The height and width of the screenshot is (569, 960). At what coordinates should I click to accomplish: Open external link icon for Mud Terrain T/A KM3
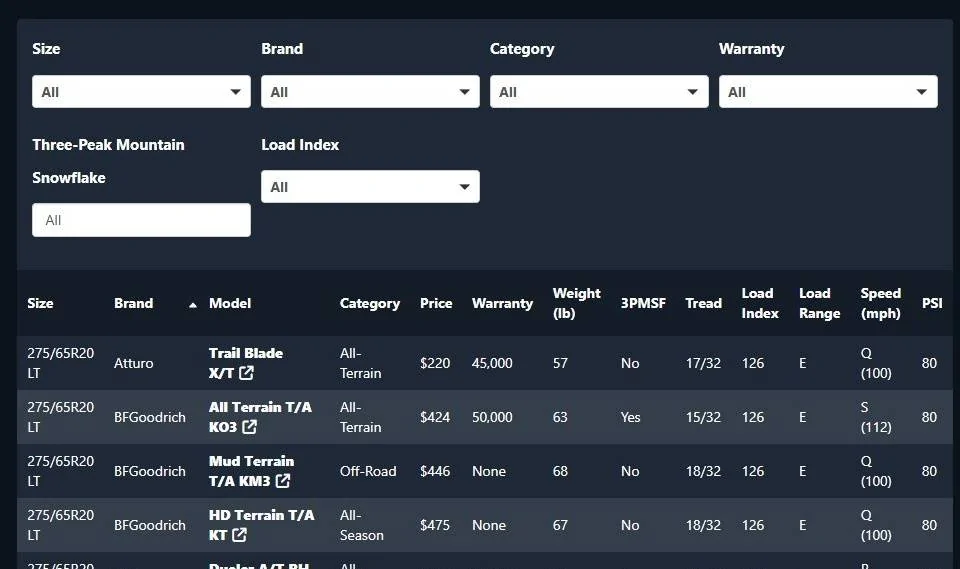pos(282,481)
